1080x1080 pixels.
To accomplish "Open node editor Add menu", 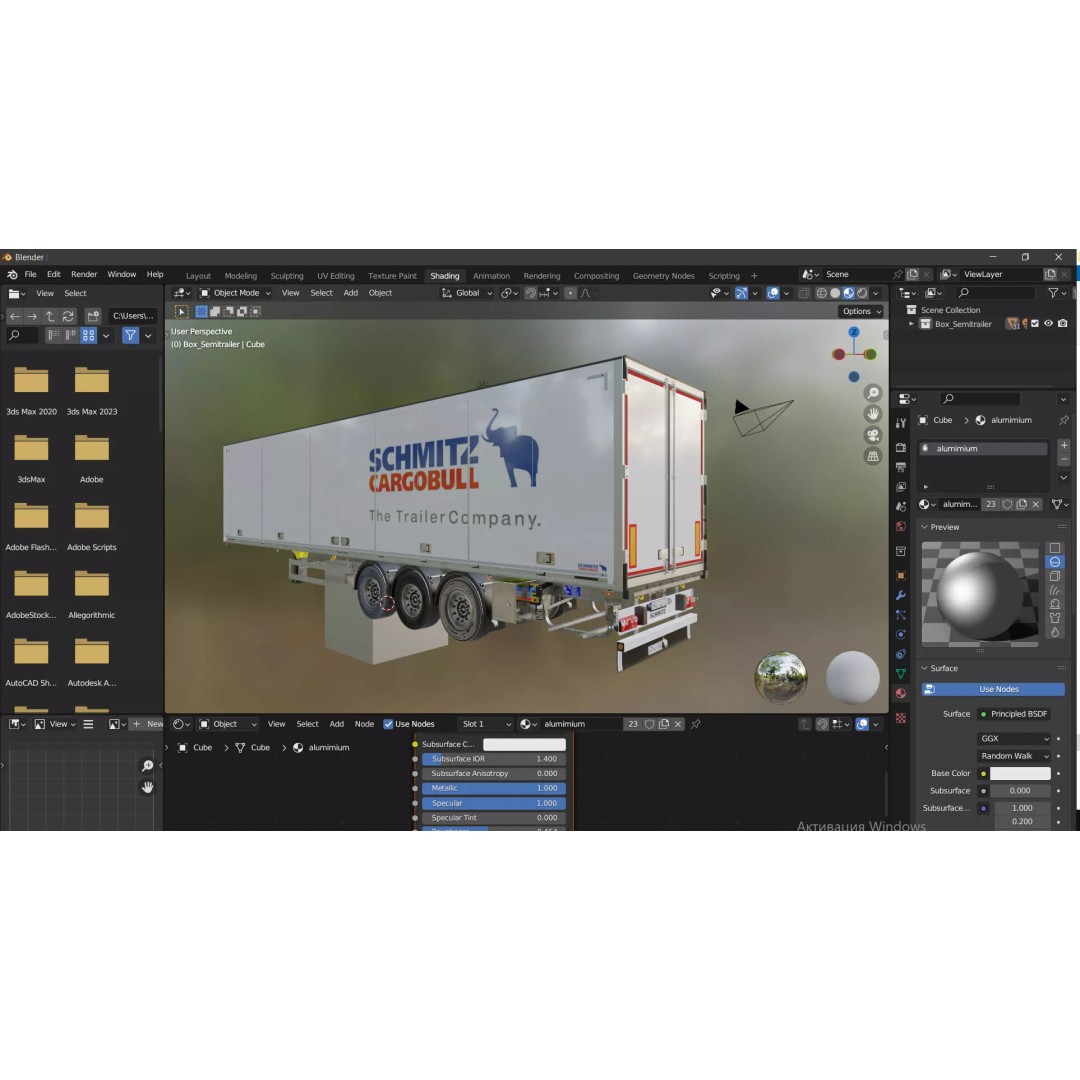I will pyautogui.click(x=336, y=724).
